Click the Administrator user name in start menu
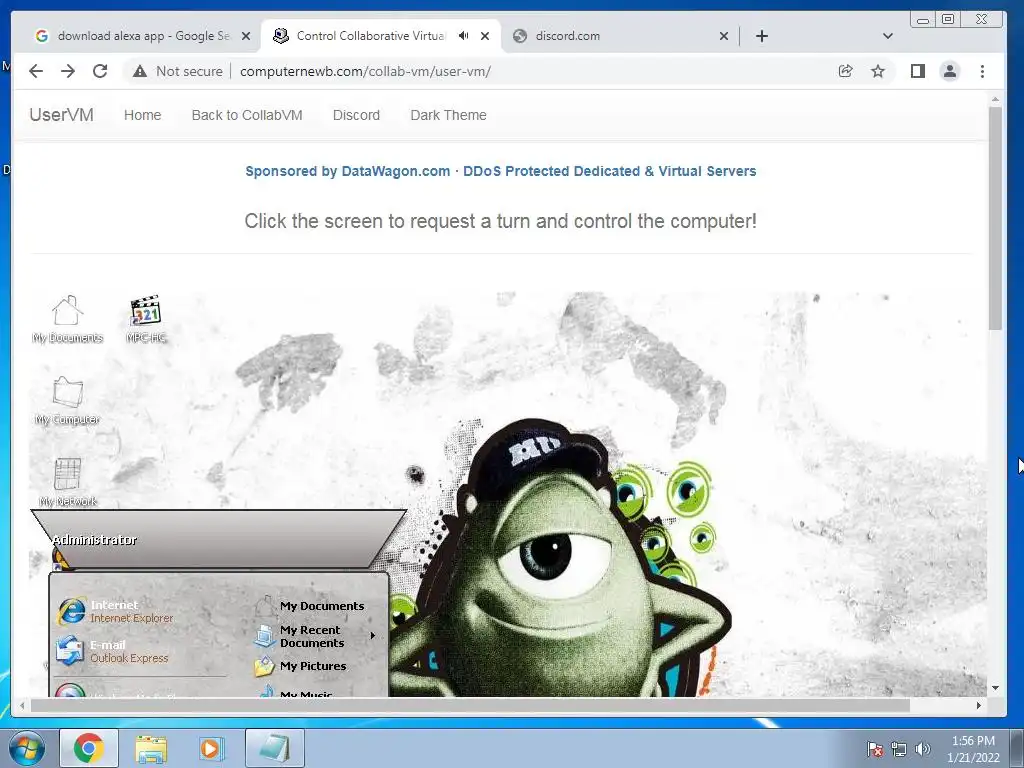The height and width of the screenshot is (768, 1024). click(x=95, y=539)
